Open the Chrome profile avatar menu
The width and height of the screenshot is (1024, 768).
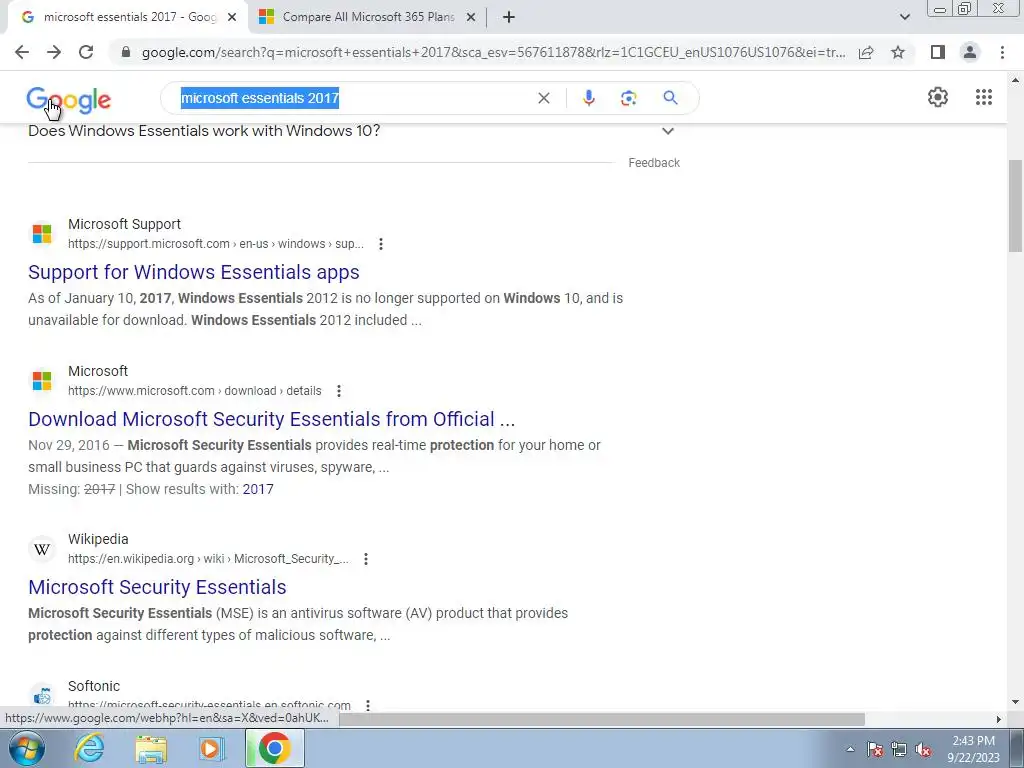(970, 52)
